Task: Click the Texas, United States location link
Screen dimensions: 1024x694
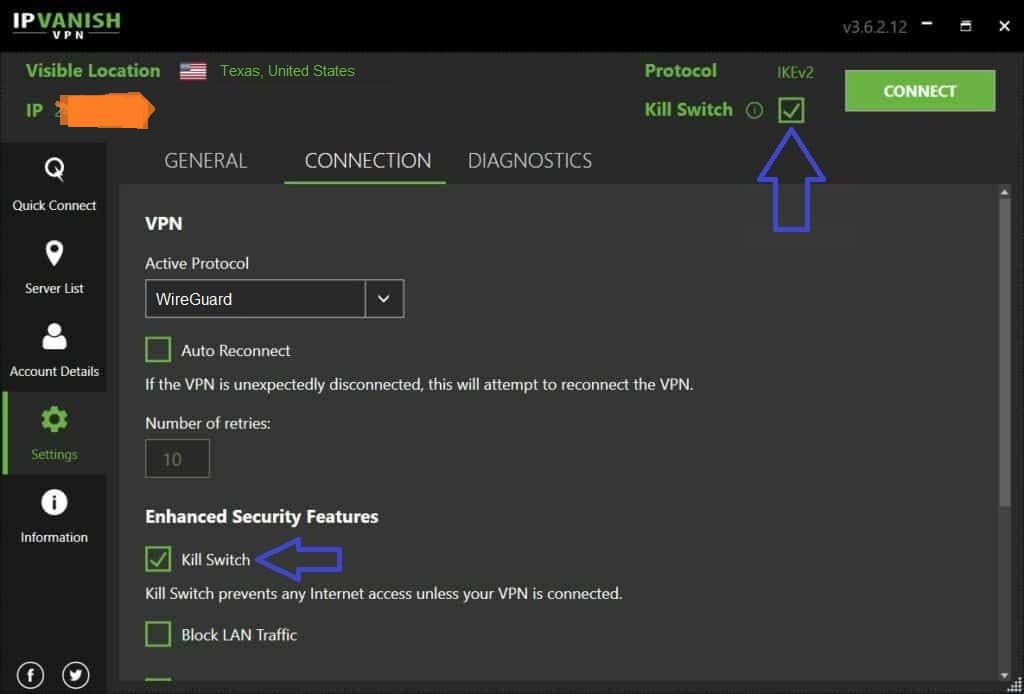Action: (x=288, y=71)
